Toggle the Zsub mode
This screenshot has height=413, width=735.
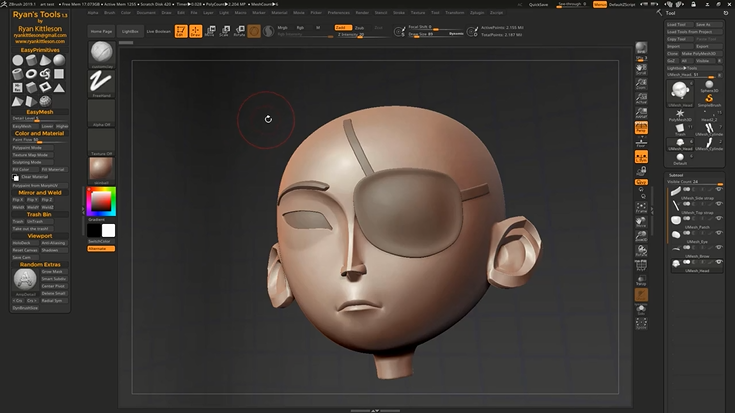tap(359, 28)
